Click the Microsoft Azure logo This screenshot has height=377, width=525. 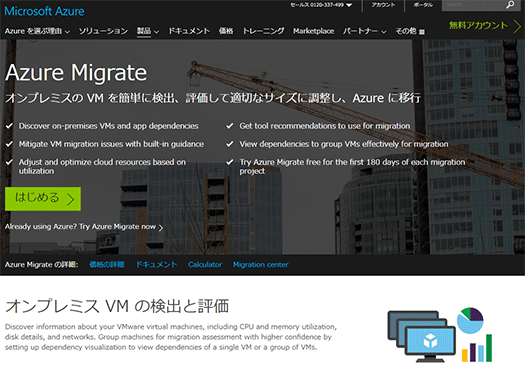click(44, 11)
